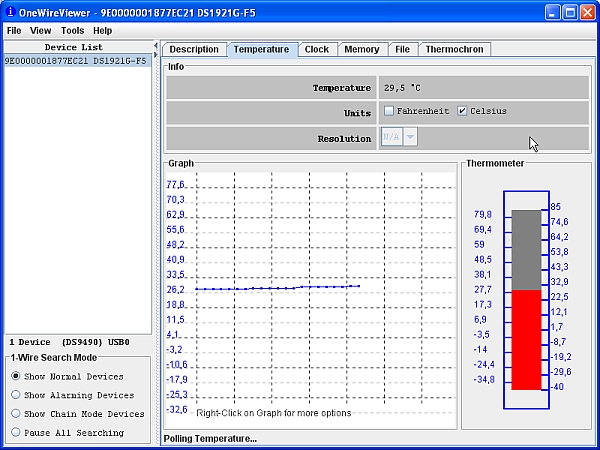This screenshot has height=450, width=600.
Task: Open the Thermochron tab
Action: tap(455, 49)
